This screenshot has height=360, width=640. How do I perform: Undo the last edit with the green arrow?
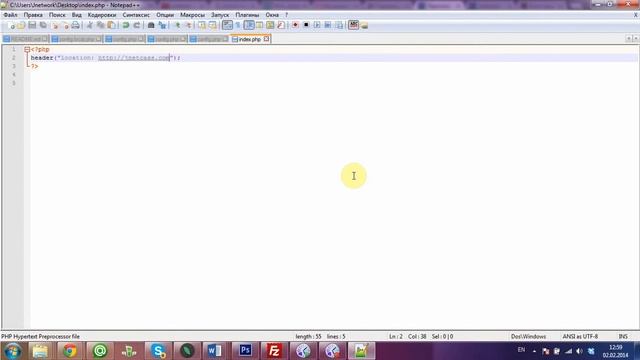click(x=126, y=25)
